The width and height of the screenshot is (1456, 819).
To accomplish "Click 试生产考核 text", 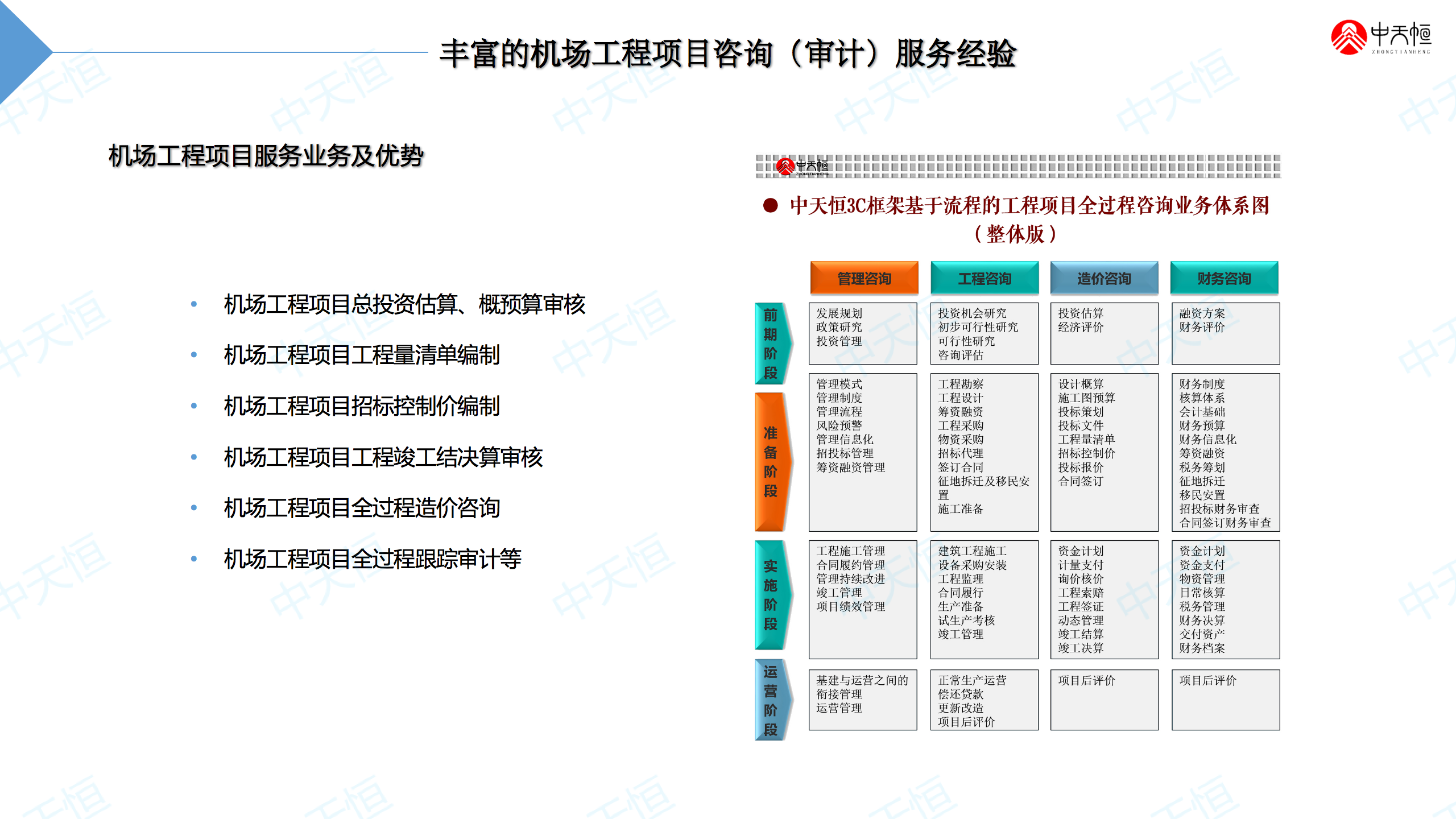I will [966, 620].
